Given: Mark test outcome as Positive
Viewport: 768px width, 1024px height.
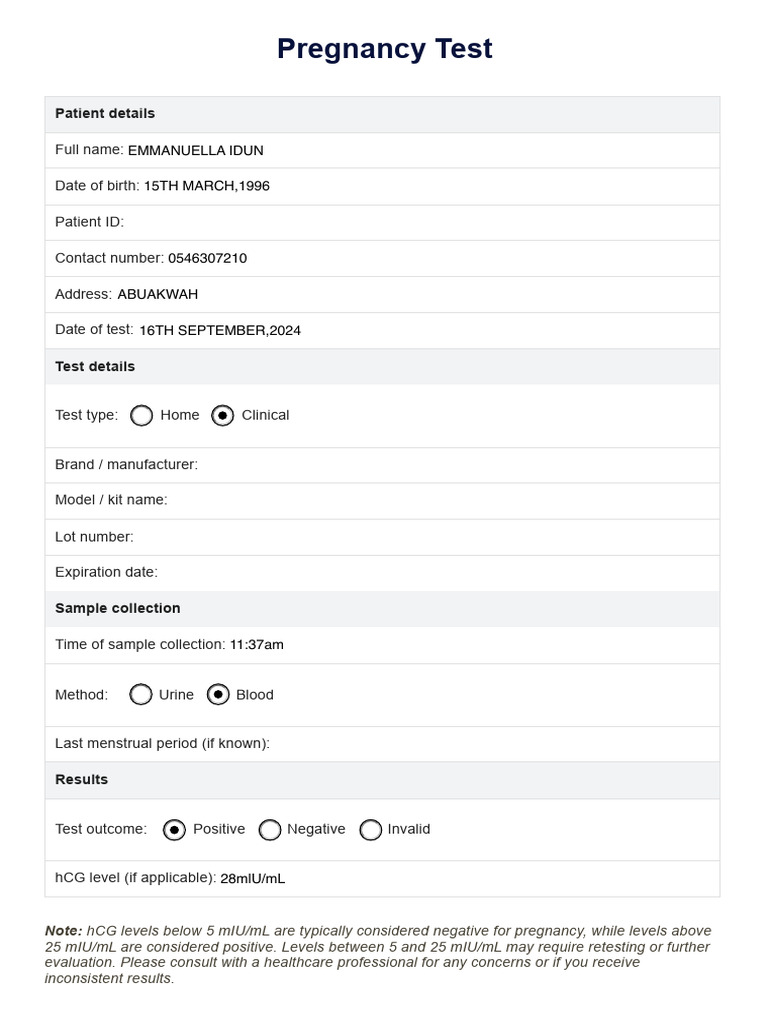Looking at the screenshot, I should tap(174, 829).
